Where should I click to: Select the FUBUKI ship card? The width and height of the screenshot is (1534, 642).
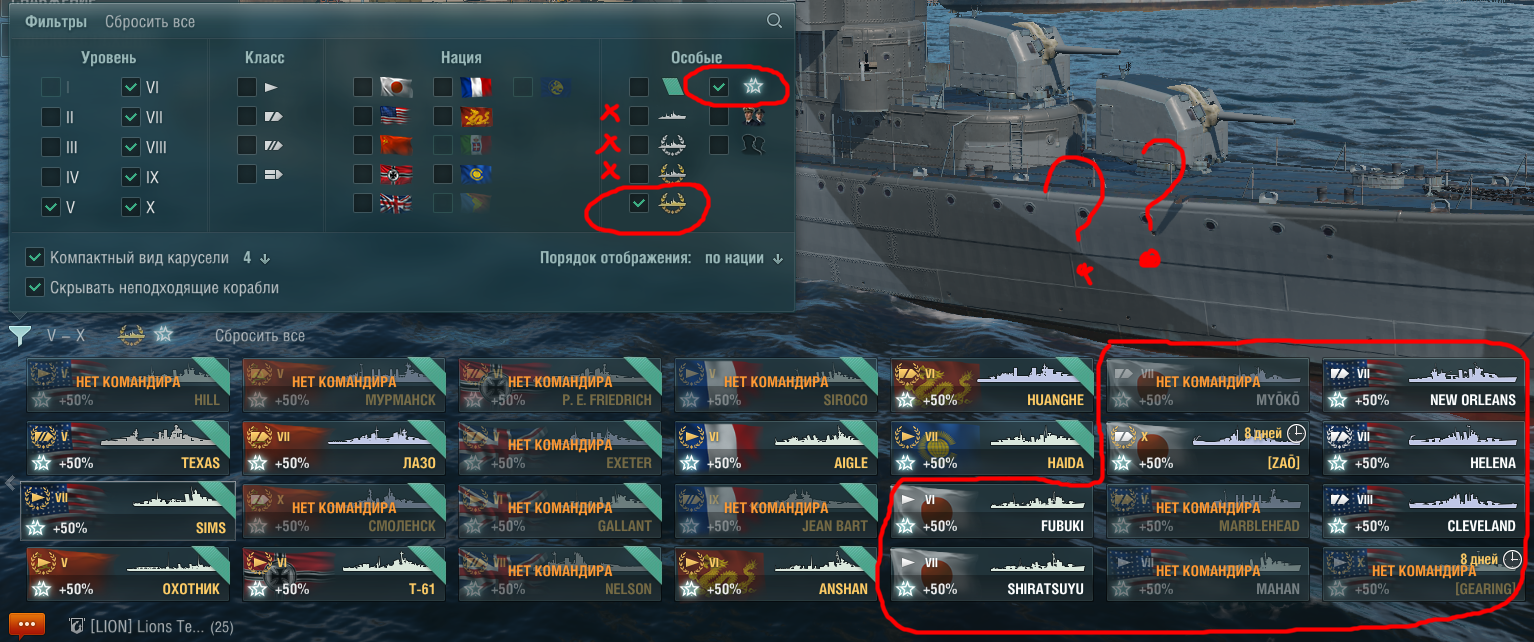click(992, 510)
